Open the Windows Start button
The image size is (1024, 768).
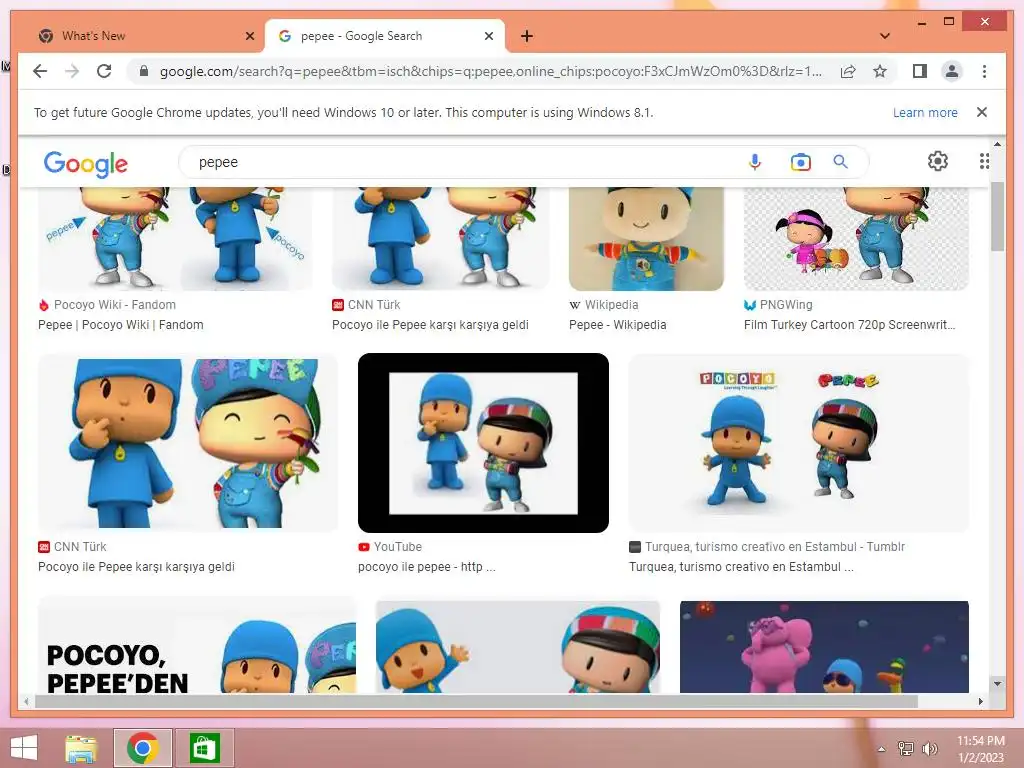pos(24,748)
